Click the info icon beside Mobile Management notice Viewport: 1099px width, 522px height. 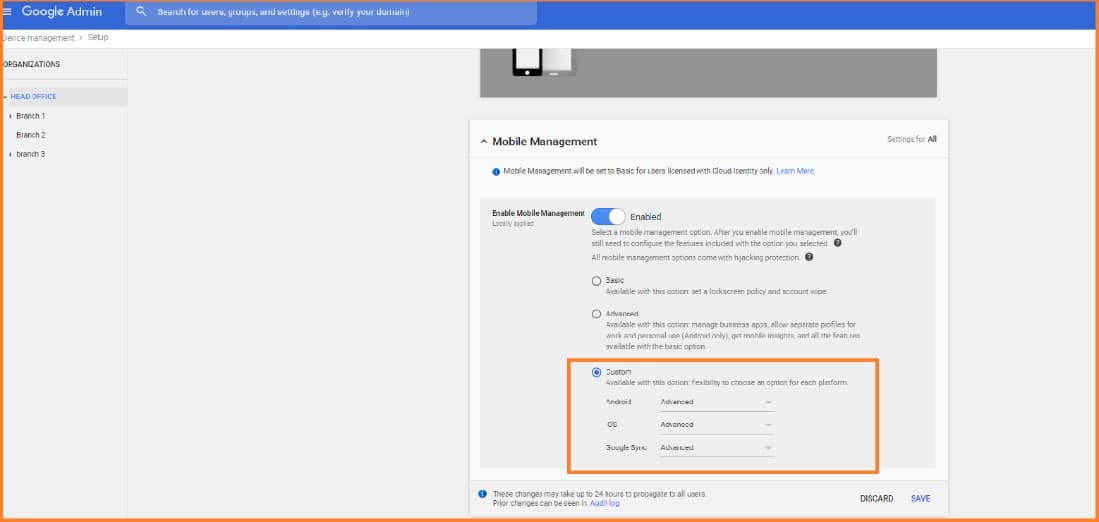coord(496,171)
